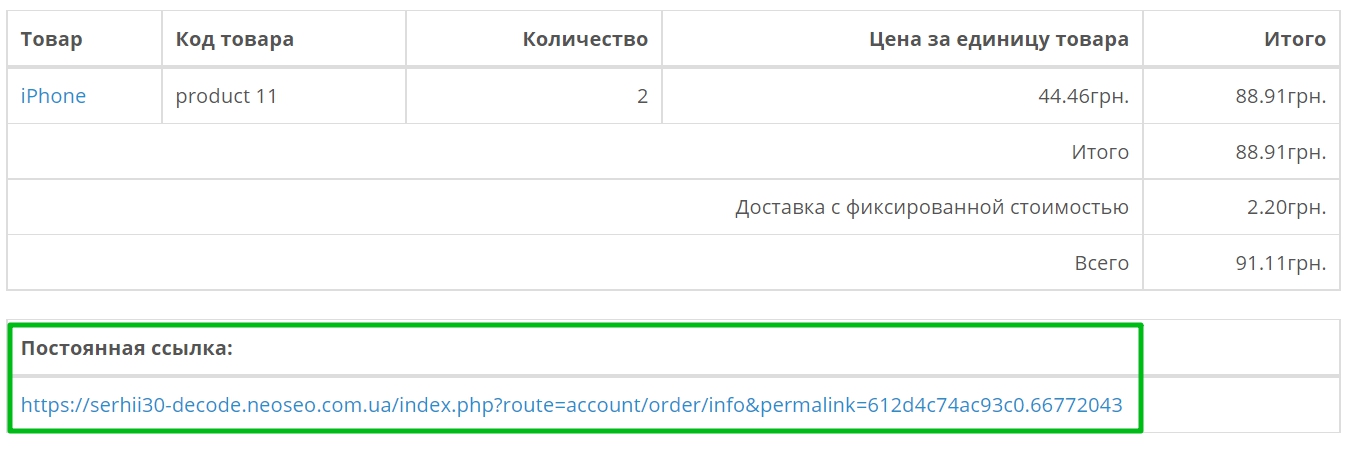The width and height of the screenshot is (1355, 460).
Task: Click the Код товара column header
Action: [x=234, y=39]
